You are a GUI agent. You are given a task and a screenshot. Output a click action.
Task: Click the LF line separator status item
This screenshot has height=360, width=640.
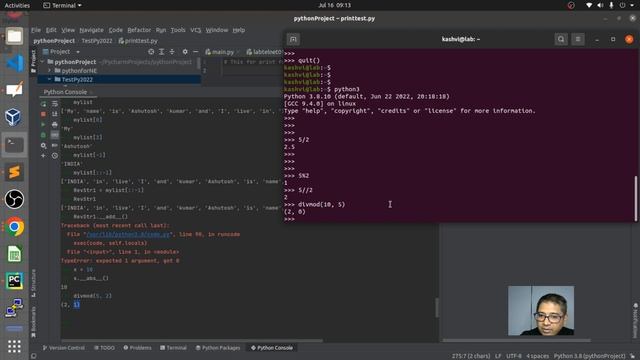coord(498,356)
